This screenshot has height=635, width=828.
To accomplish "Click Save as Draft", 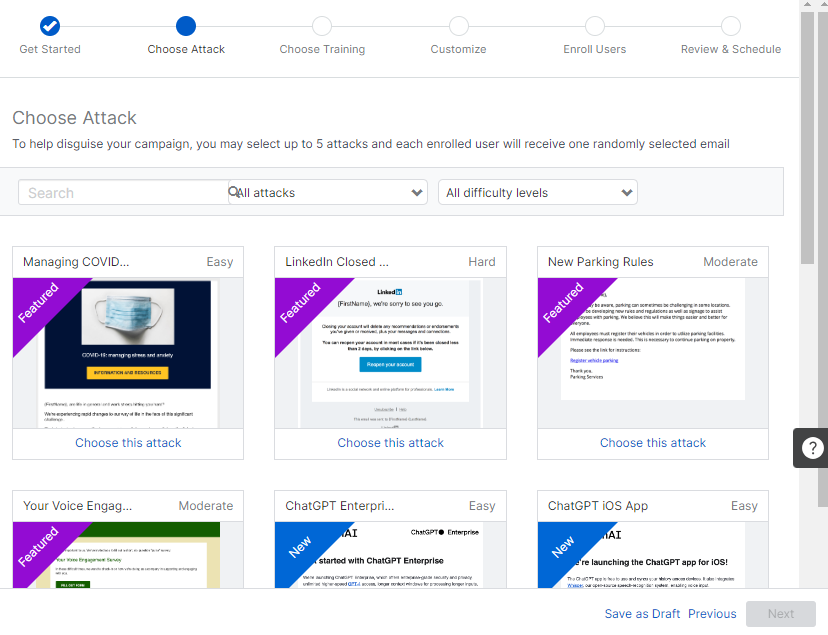I will click(641, 614).
